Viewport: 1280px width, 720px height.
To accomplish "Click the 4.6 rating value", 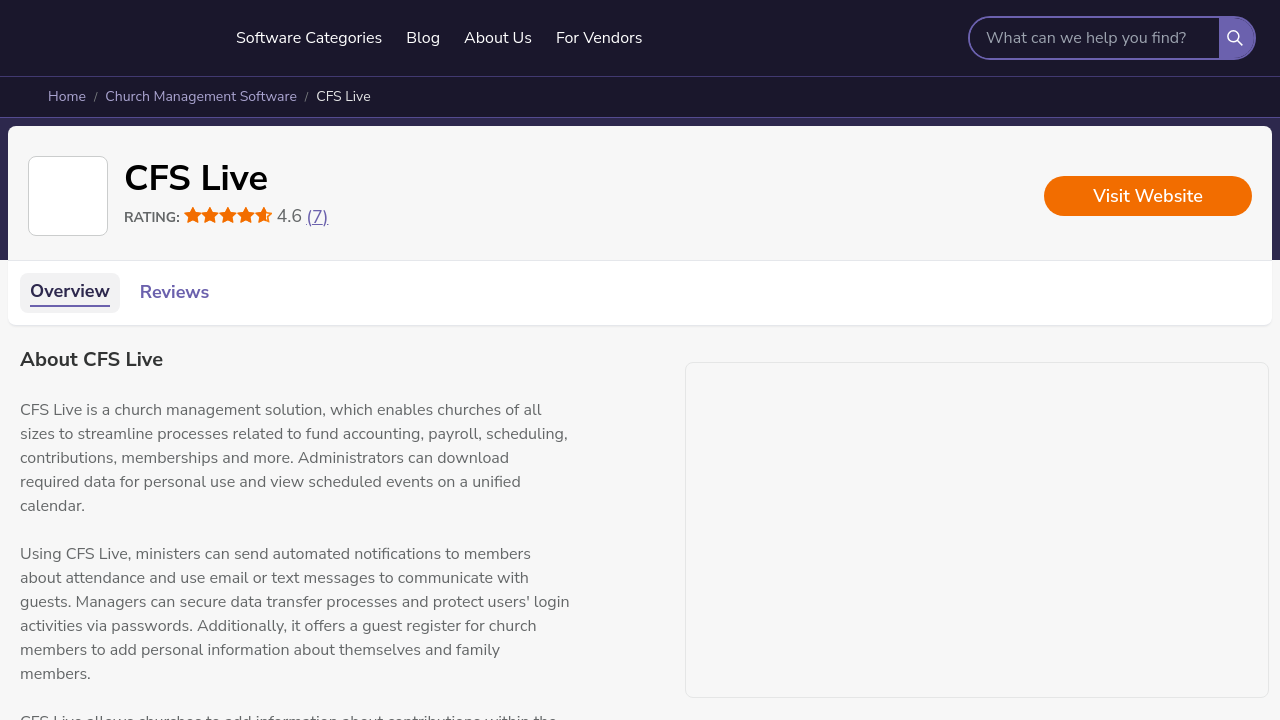I will click(x=289, y=216).
